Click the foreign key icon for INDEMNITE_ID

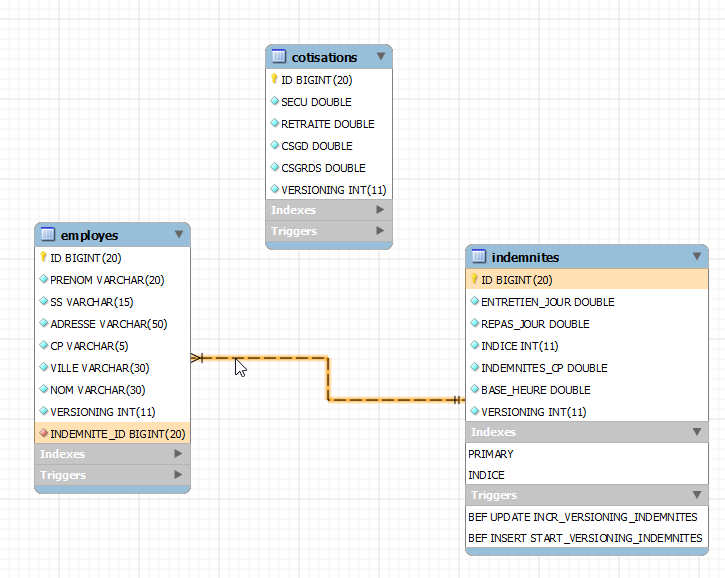[44, 434]
